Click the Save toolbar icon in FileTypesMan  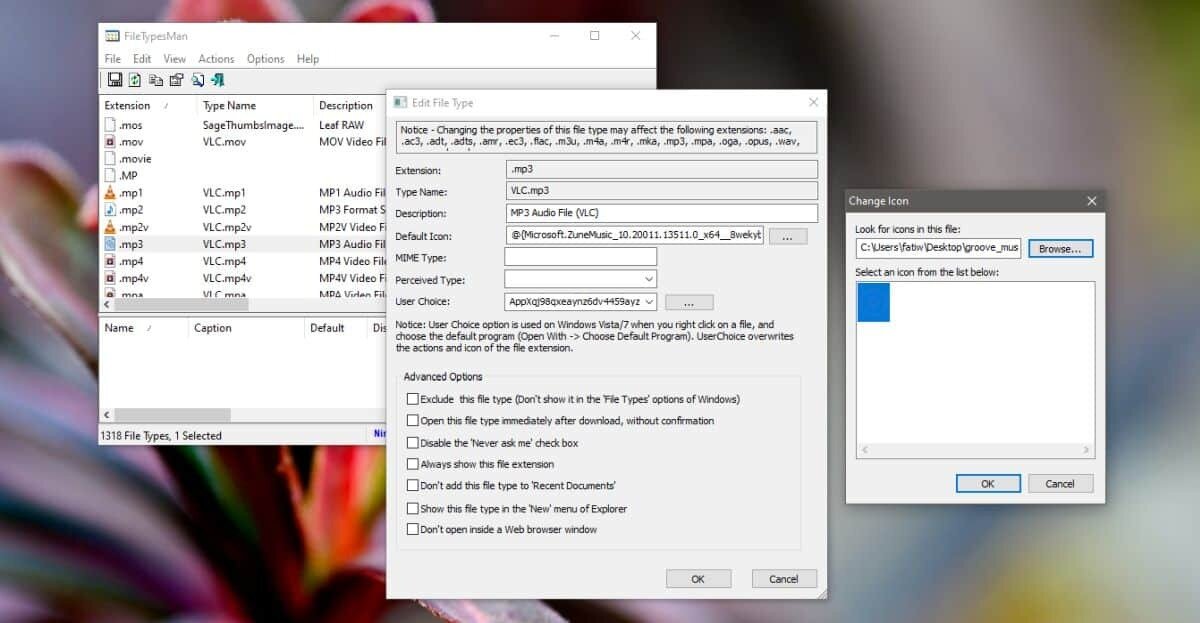[114, 80]
